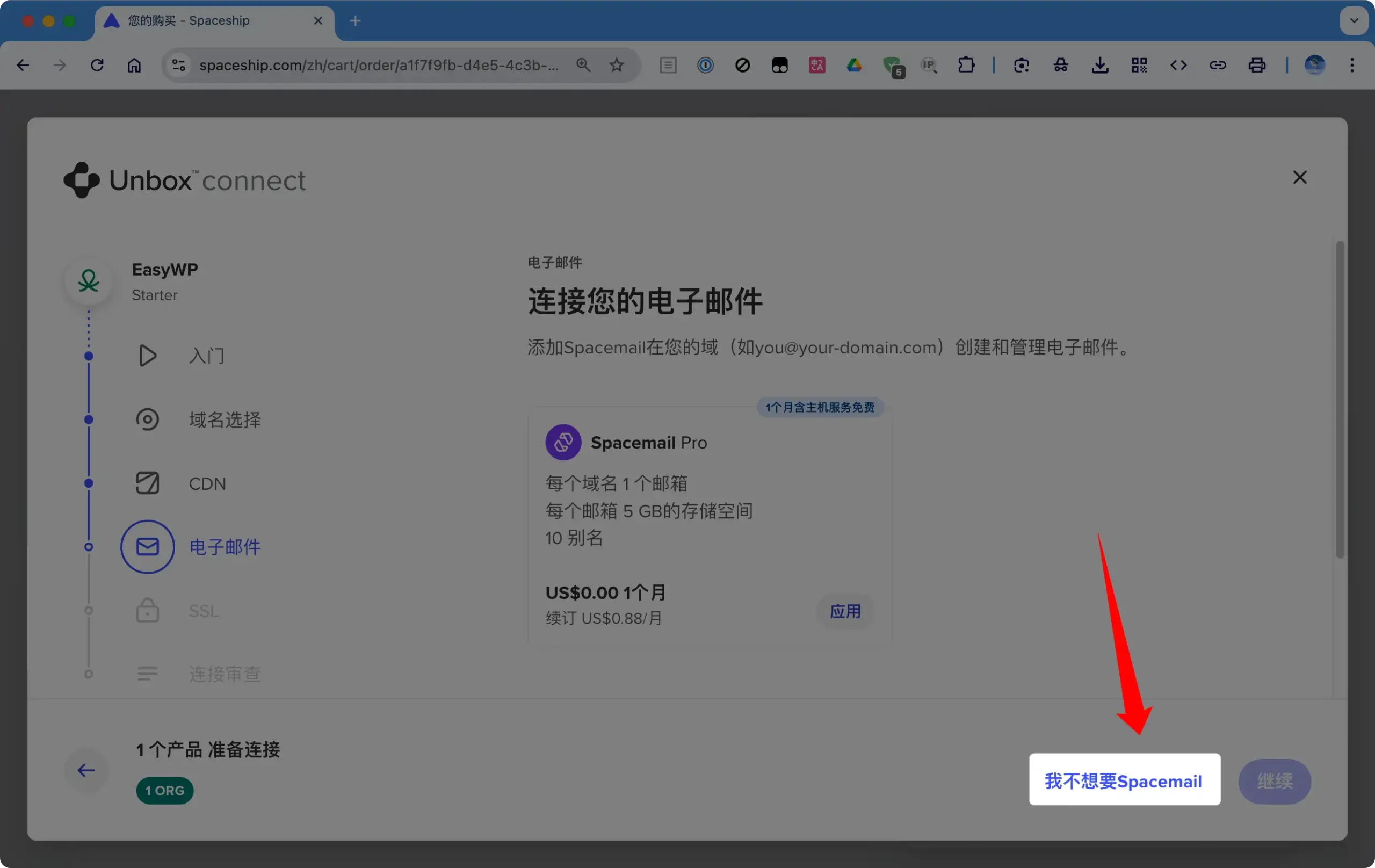Open the Google Drive extension icon
1375x868 pixels.
[854, 65]
